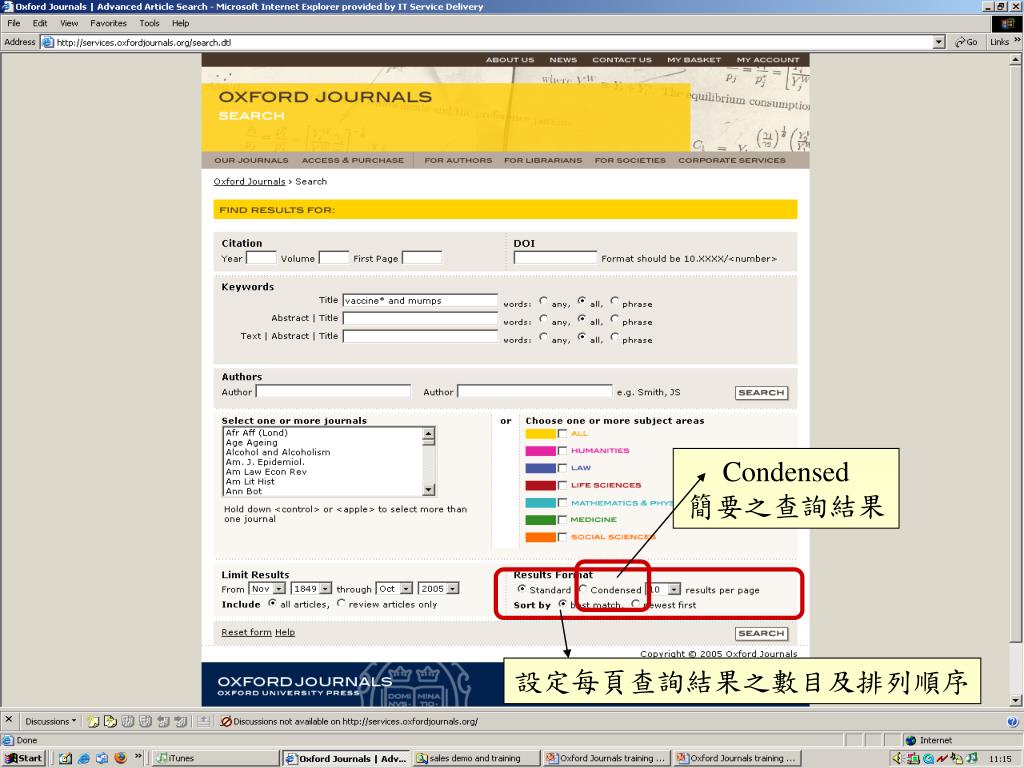1024x768 pixels.
Task: Tick the MEDICINE subject checkbox
Action: pos(562,520)
